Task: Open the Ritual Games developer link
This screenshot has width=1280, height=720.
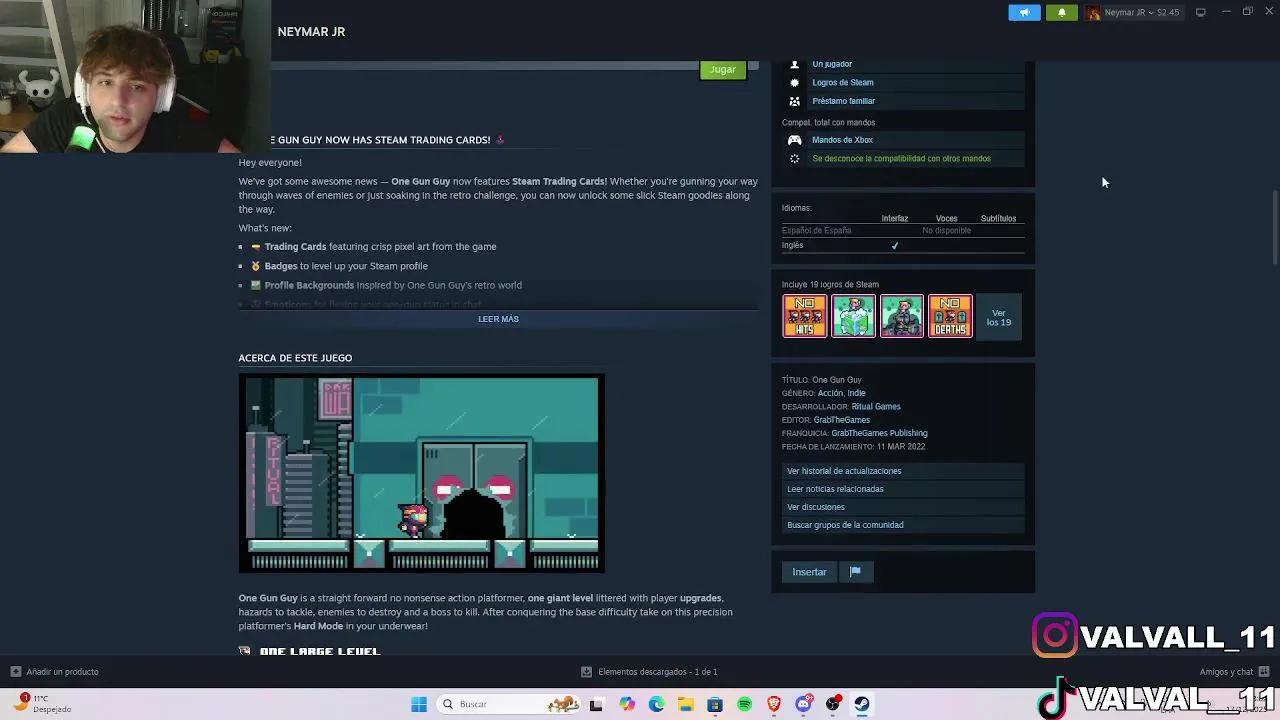Action: pyautogui.click(x=876, y=406)
